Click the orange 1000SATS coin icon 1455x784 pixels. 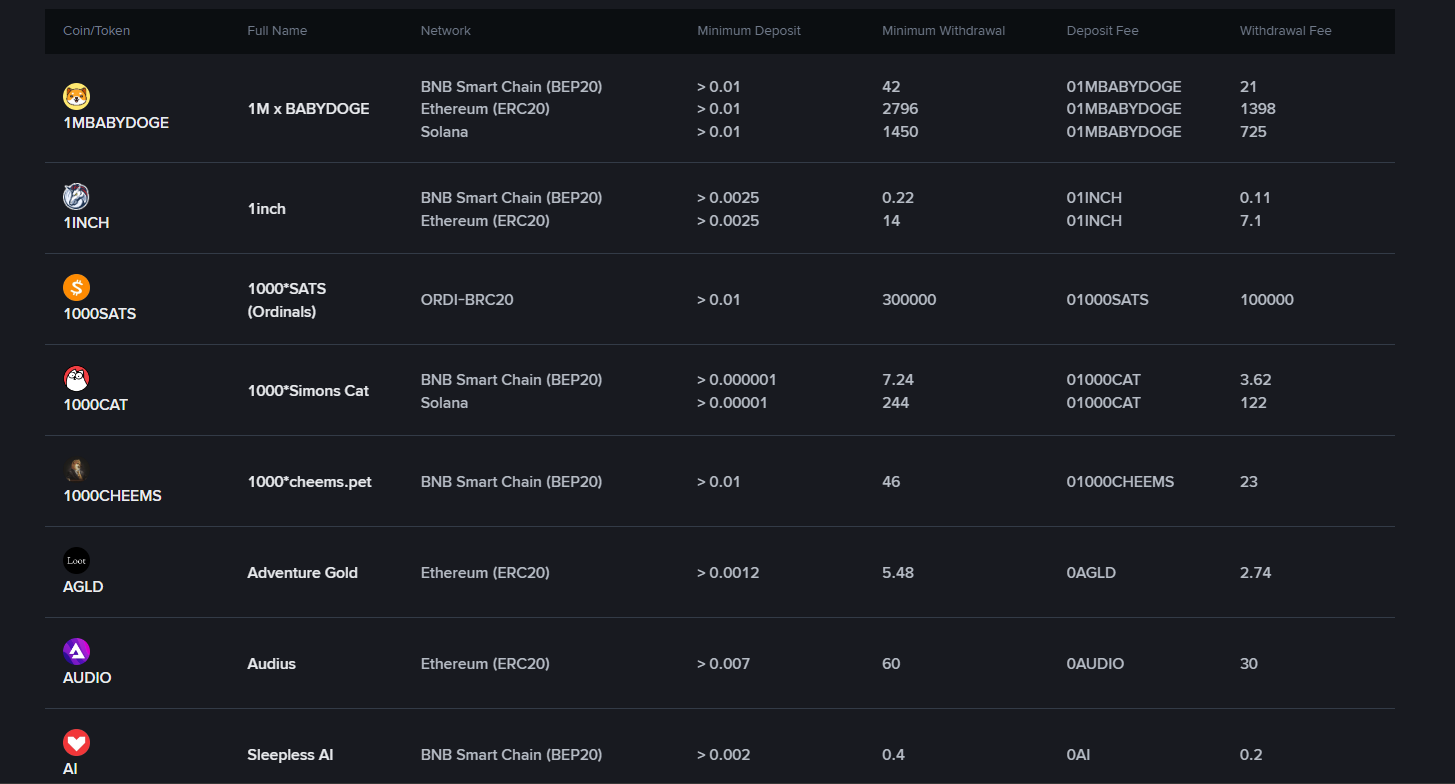[x=77, y=287]
